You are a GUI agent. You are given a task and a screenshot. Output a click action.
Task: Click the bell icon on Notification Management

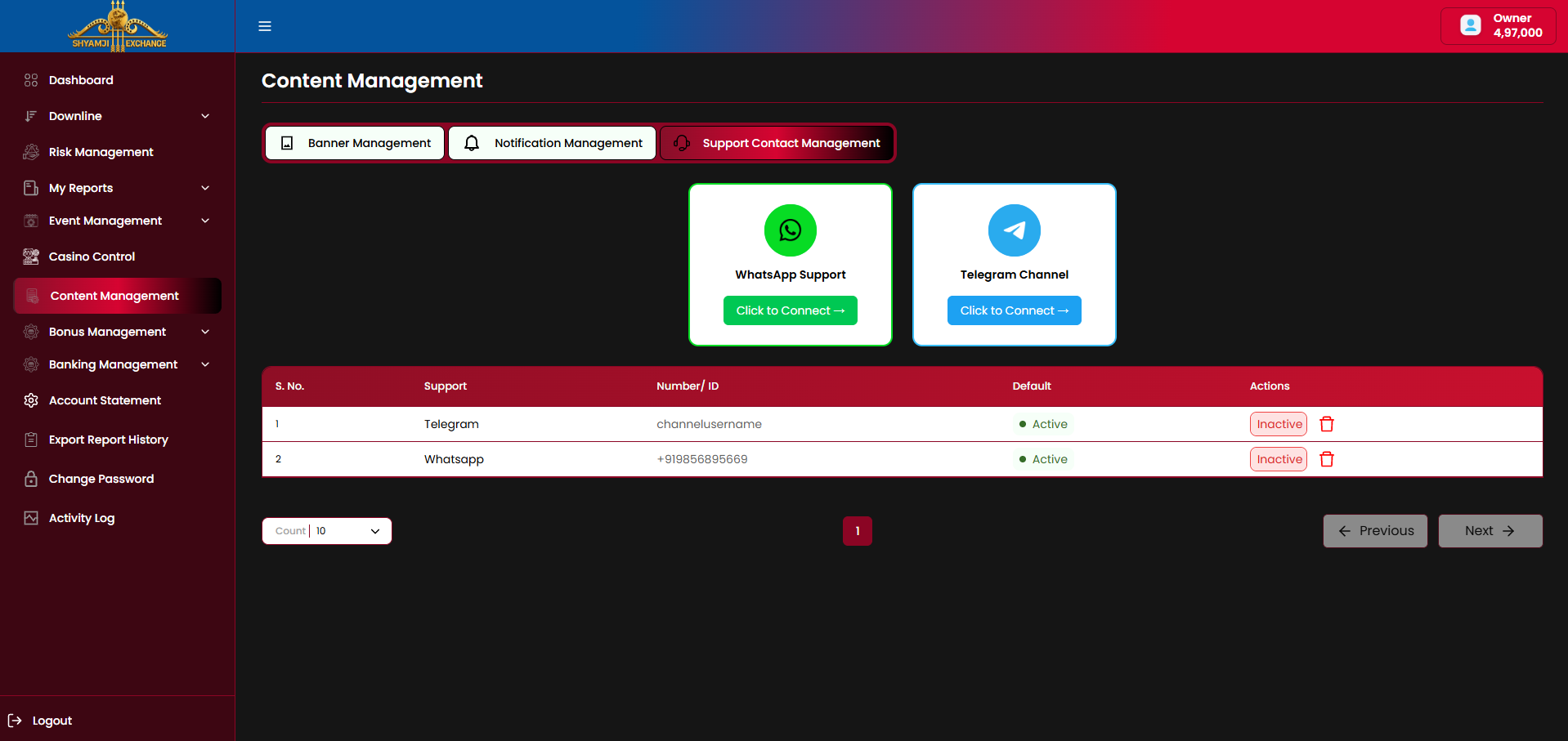pos(472,143)
